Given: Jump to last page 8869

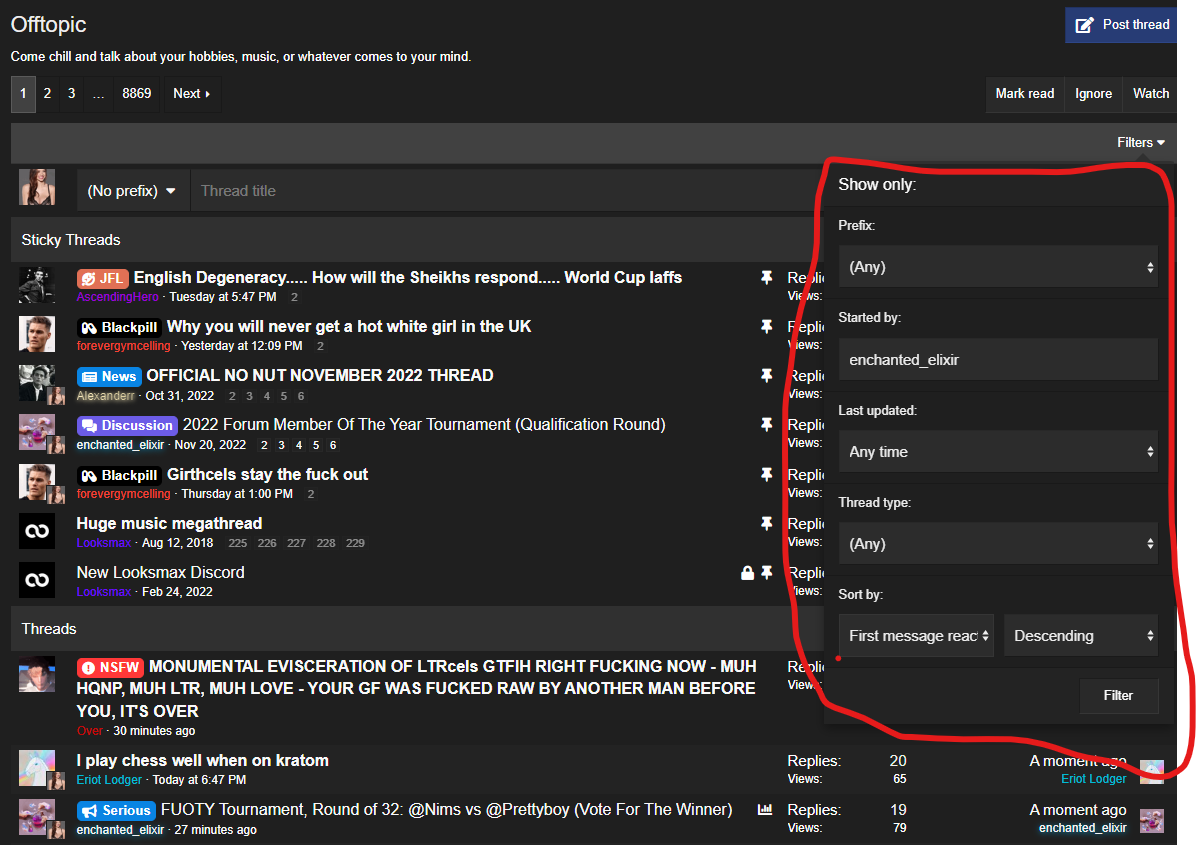Looking at the screenshot, I should coord(137,94).
